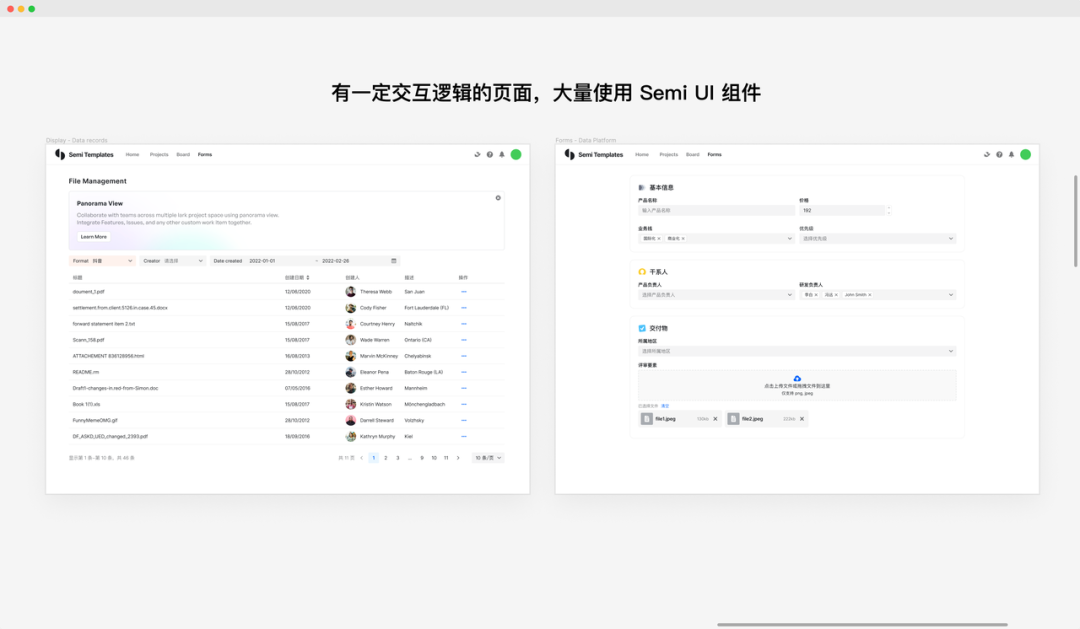Open the help icon in the top navbar
This screenshot has height=629, width=1080.
tap(489, 154)
